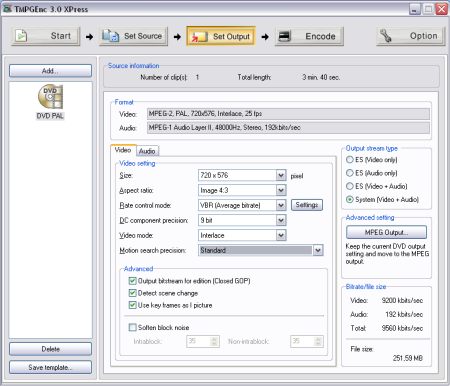
Task: Go to the Encode step
Action: pos(309,36)
